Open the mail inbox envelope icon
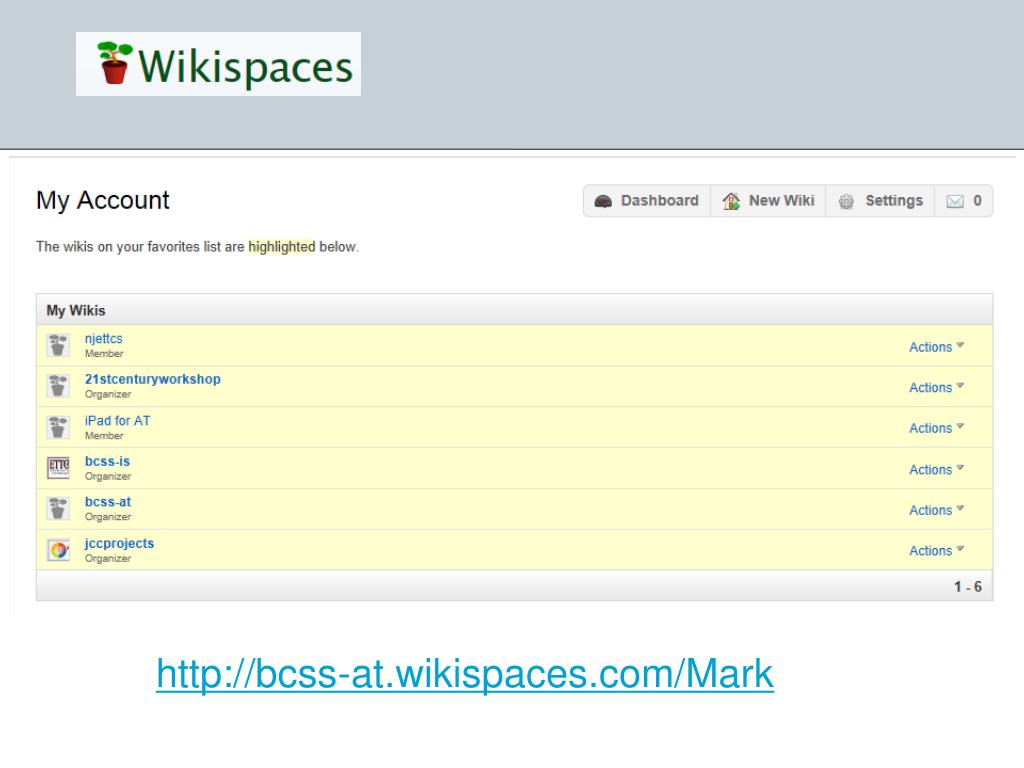Screen dimensions: 1024x768 tap(955, 201)
